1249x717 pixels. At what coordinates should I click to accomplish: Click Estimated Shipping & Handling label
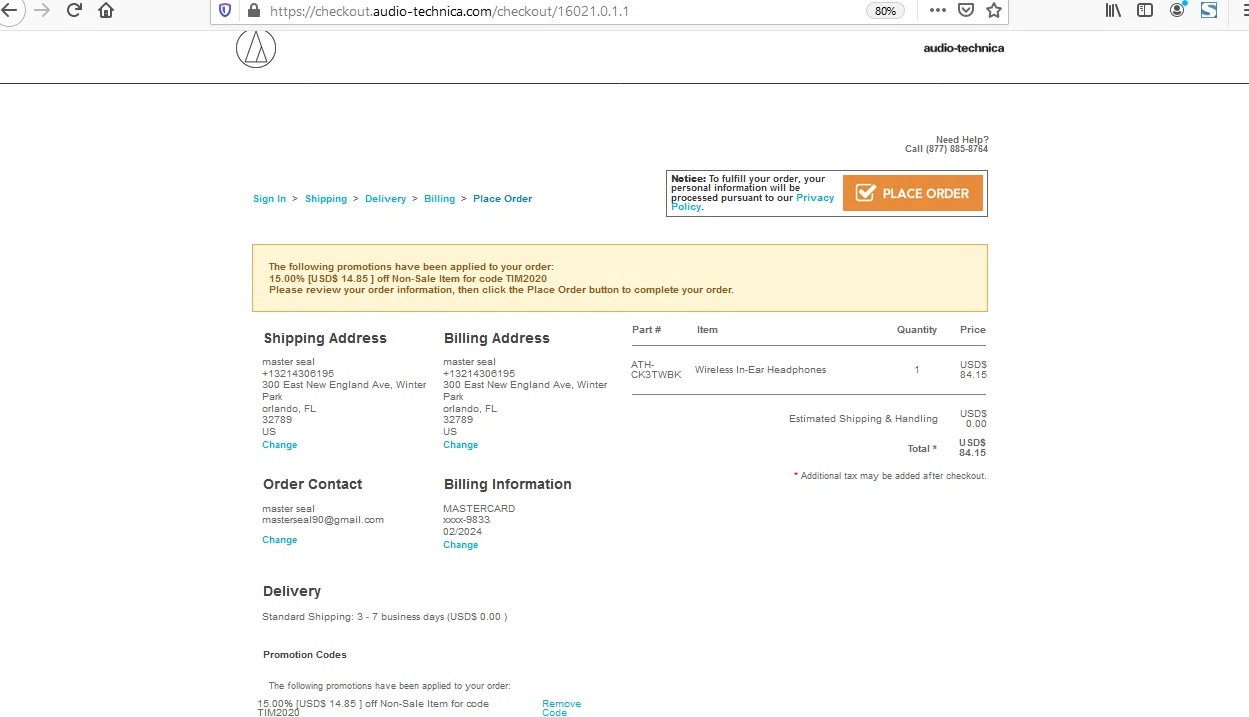(863, 419)
